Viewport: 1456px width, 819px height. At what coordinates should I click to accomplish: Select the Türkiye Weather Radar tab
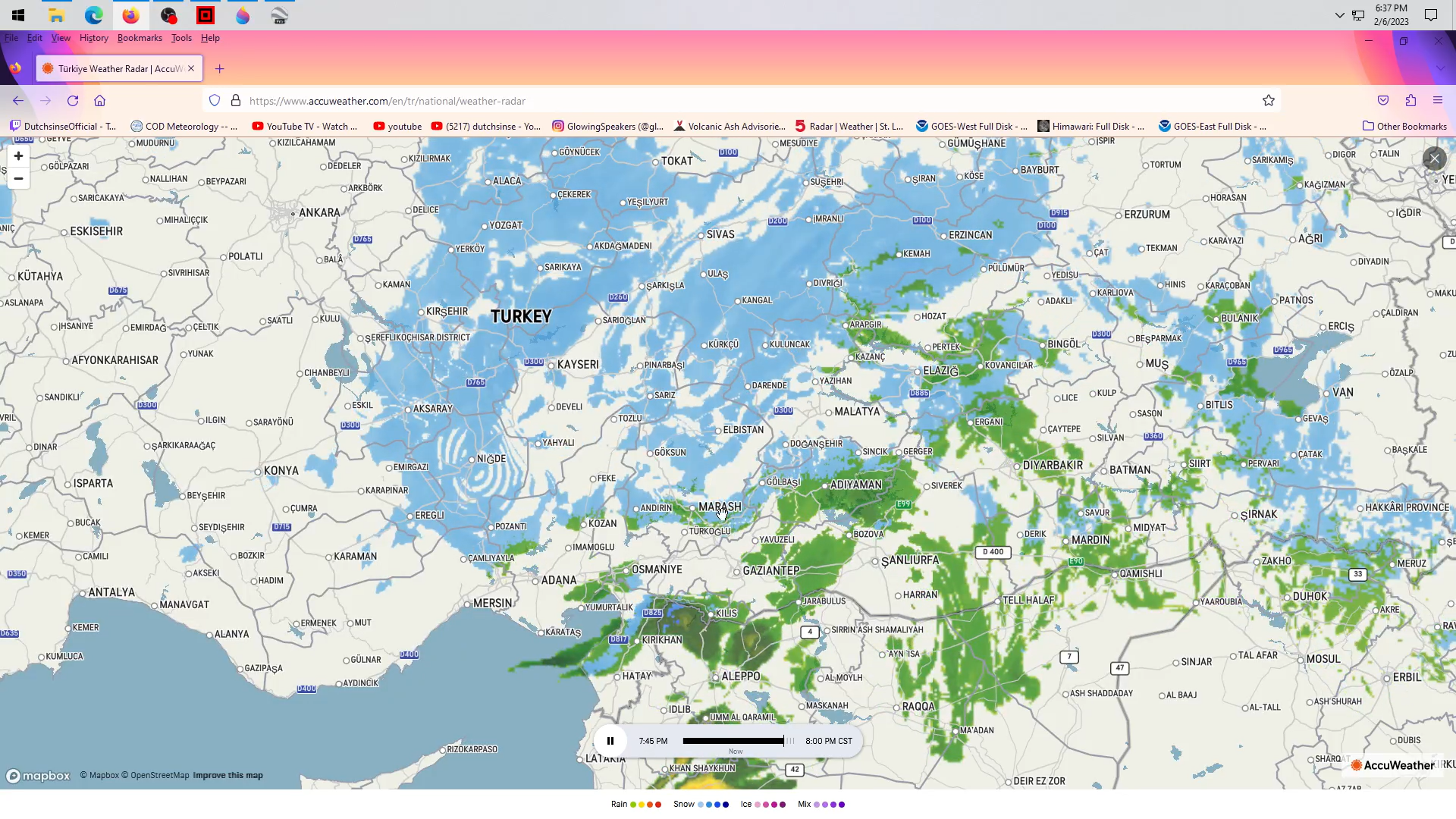pos(120,69)
